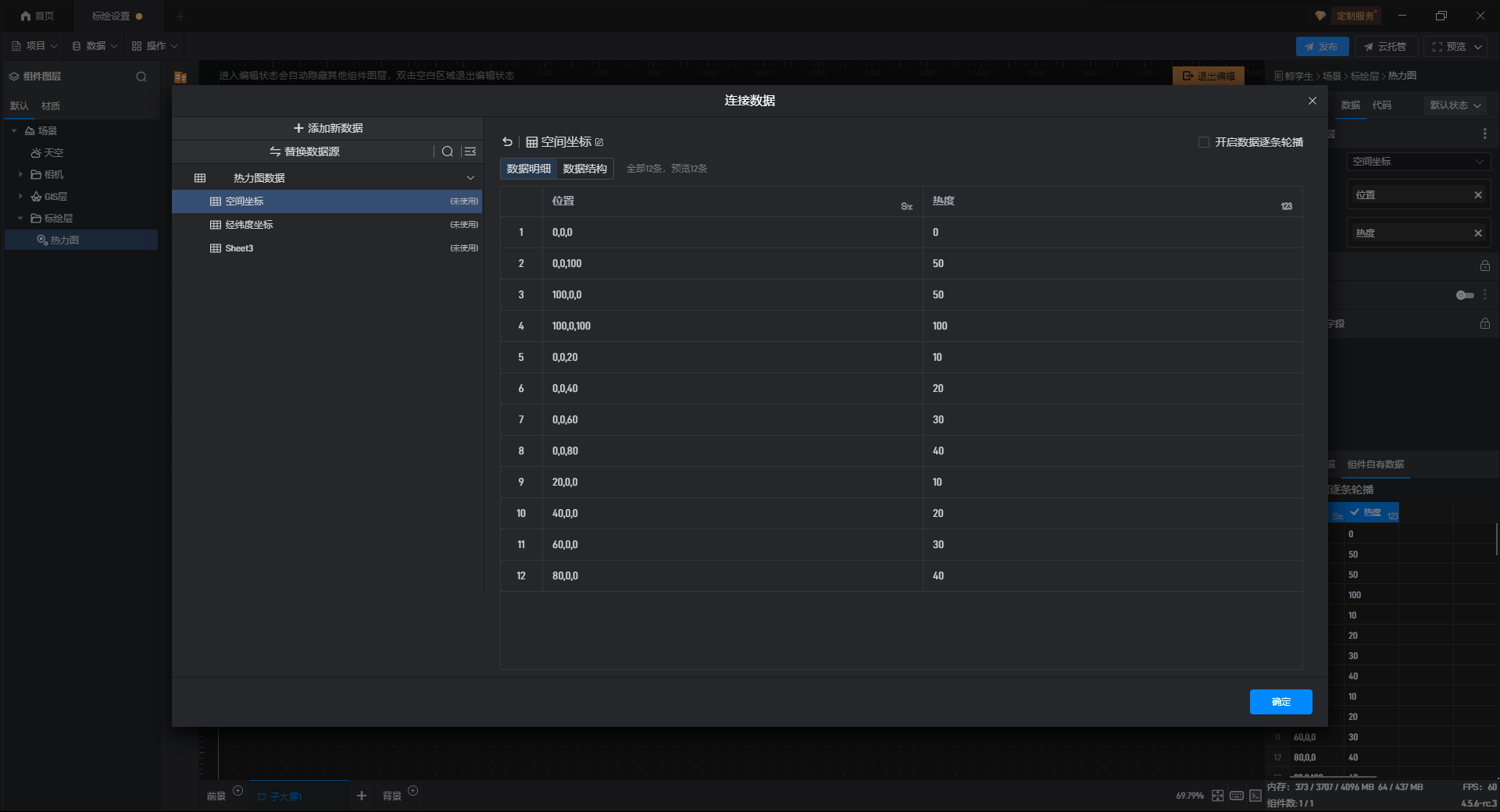Search component layers magnifier icon
Screen dimensions: 1500x812
tap(141, 77)
